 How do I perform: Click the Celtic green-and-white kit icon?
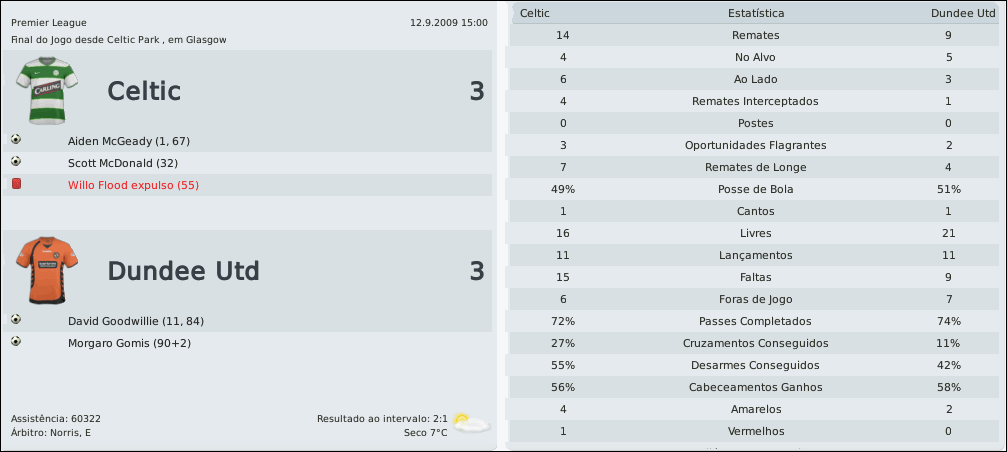[x=40, y=89]
